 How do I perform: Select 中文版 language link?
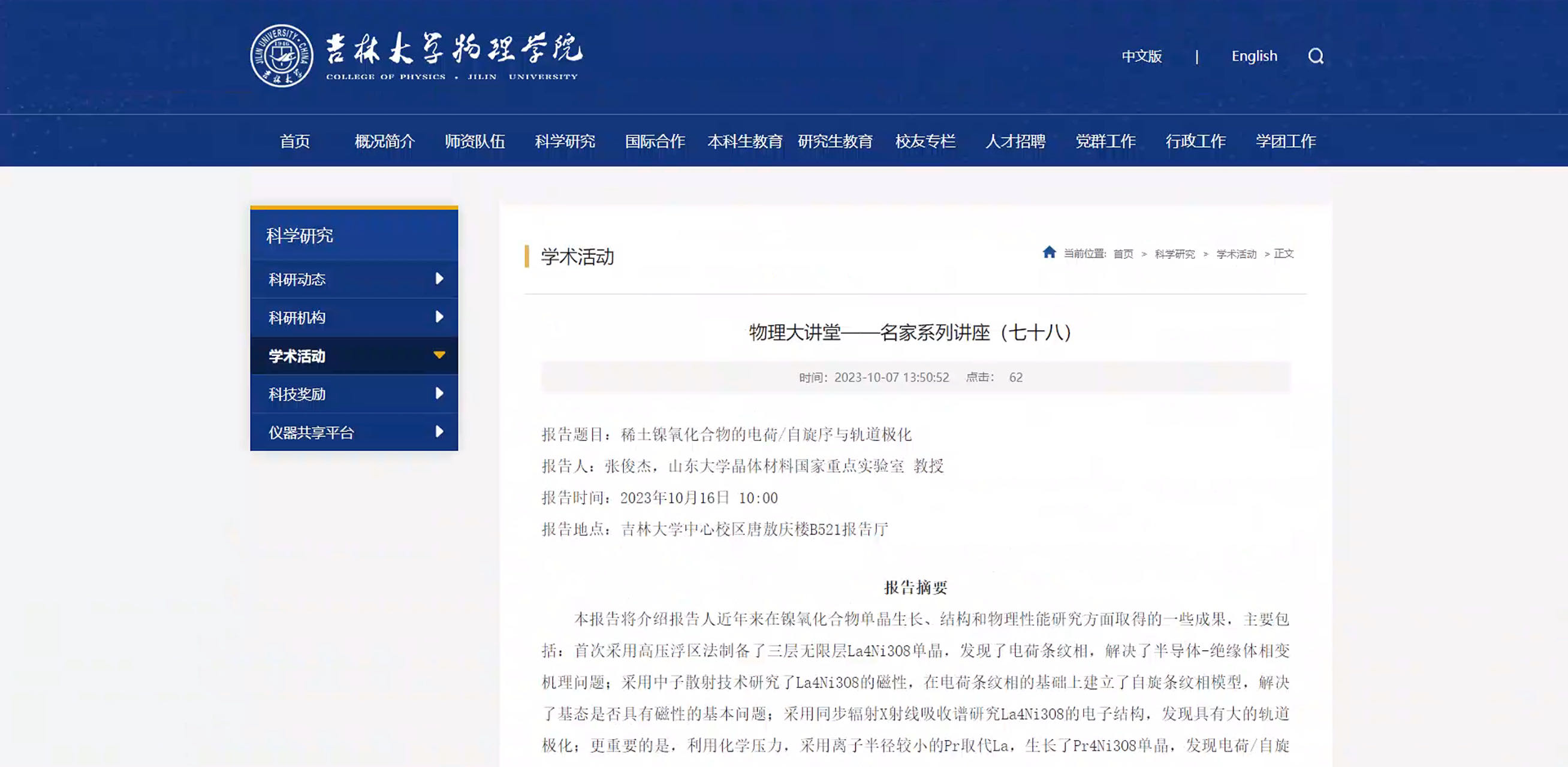tap(1141, 56)
